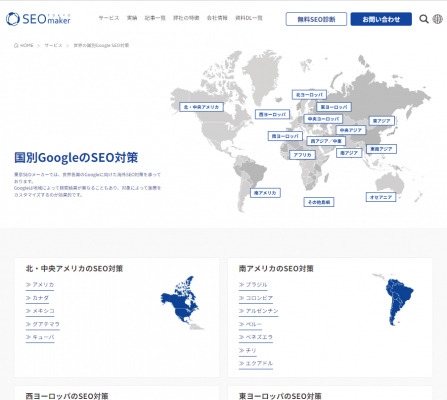The height and width of the screenshot is (400, 447).
Task: Open the 弊社の特徴 menu item
Action: (x=186, y=18)
